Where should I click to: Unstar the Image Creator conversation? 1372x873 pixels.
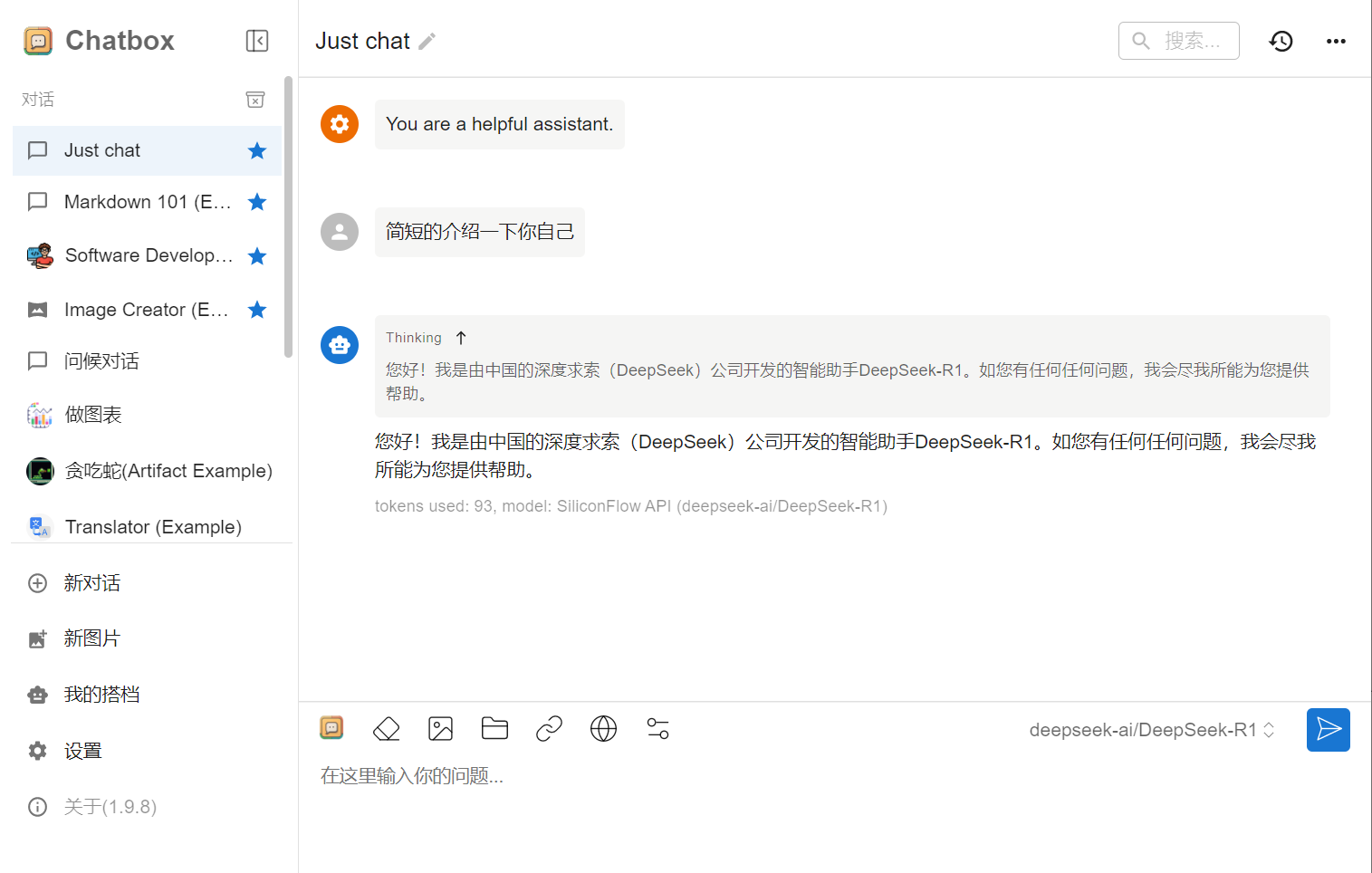pyautogui.click(x=257, y=310)
